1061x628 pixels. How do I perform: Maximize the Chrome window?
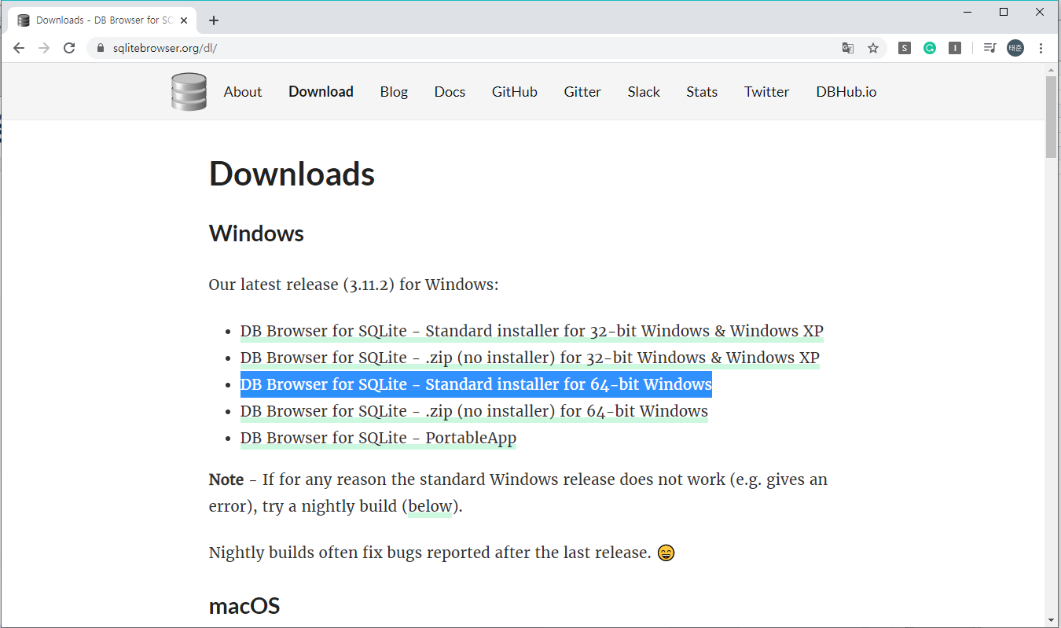(1003, 12)
